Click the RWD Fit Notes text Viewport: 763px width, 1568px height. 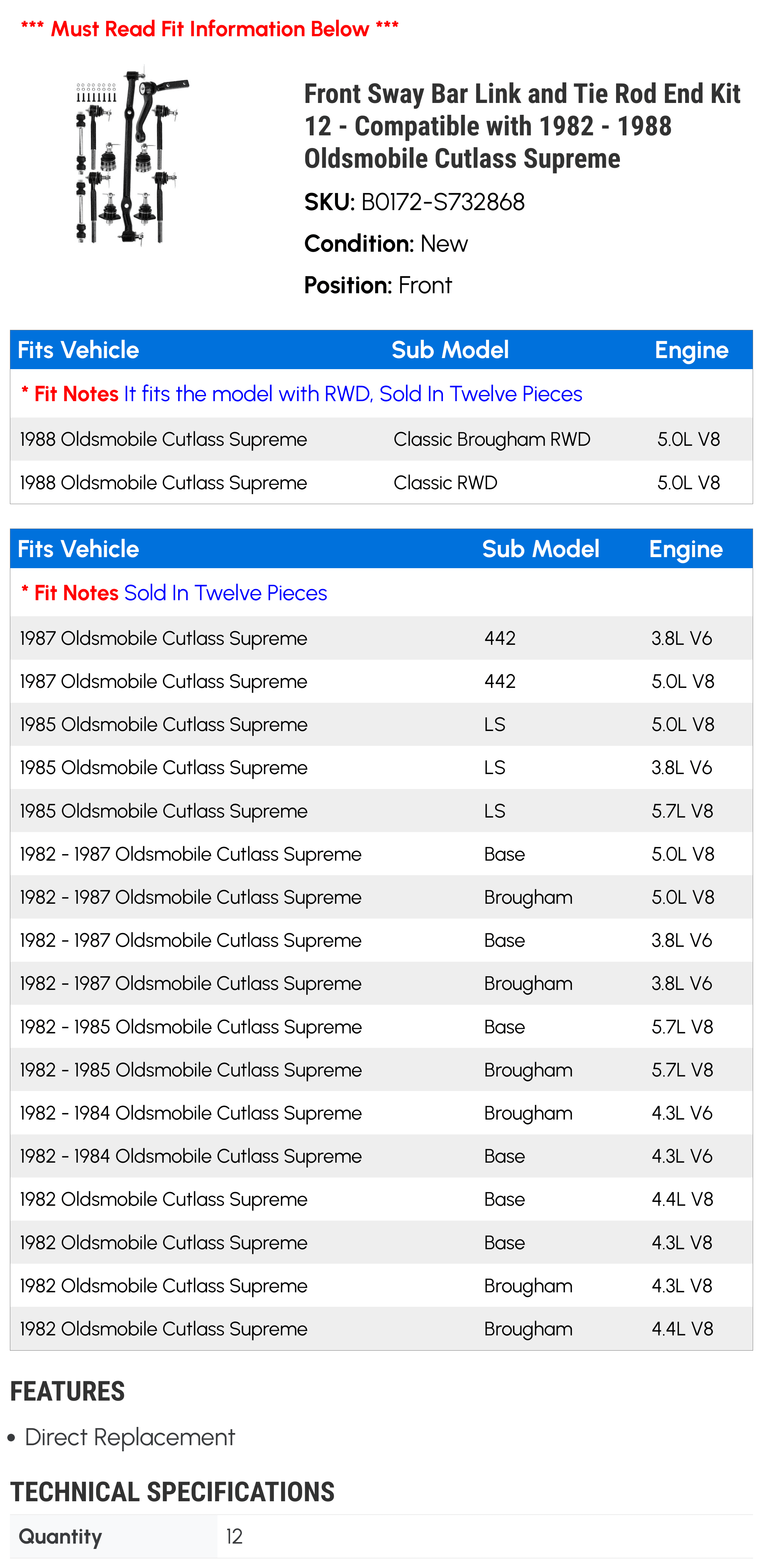pyautogui.click(x=301, y=394)
